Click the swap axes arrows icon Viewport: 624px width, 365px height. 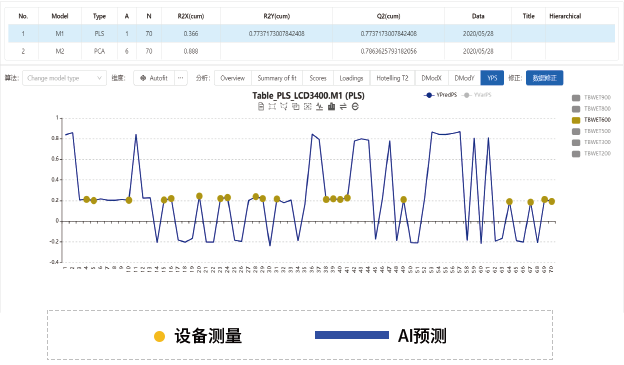343,106
